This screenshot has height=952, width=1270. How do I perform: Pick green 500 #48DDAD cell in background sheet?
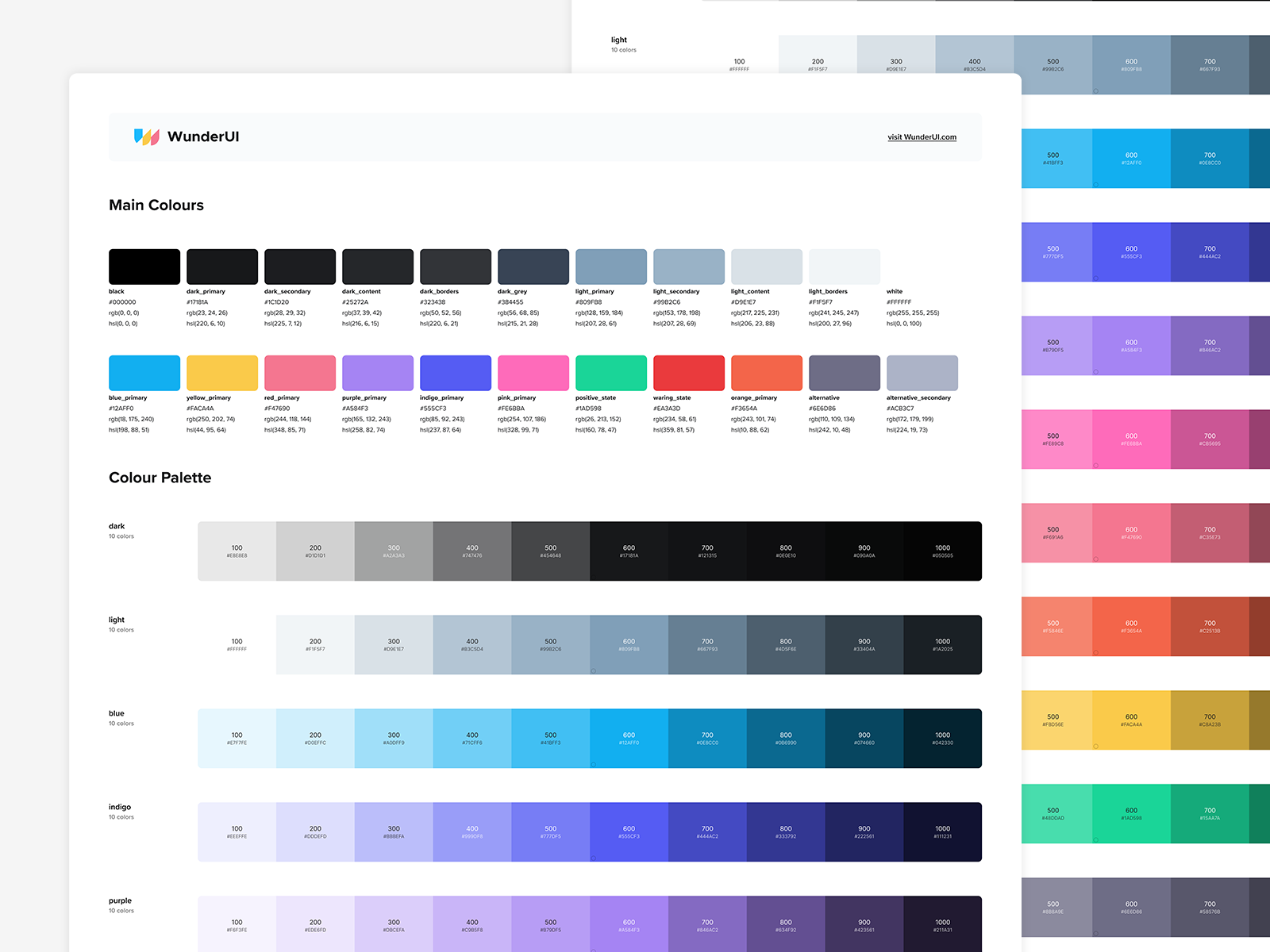(x=1056, y=814)
